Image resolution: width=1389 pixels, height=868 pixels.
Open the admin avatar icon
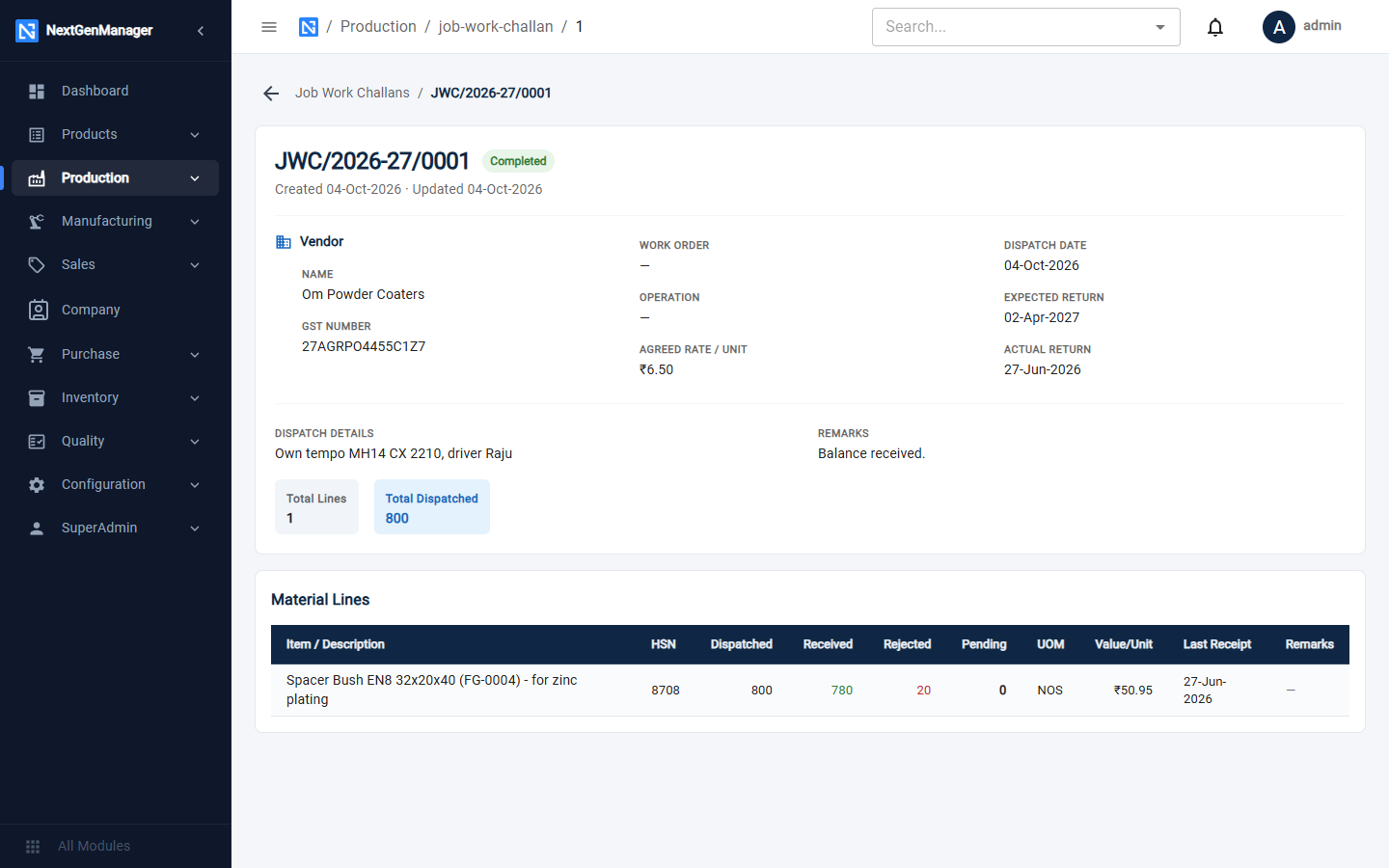point(1279,27)
